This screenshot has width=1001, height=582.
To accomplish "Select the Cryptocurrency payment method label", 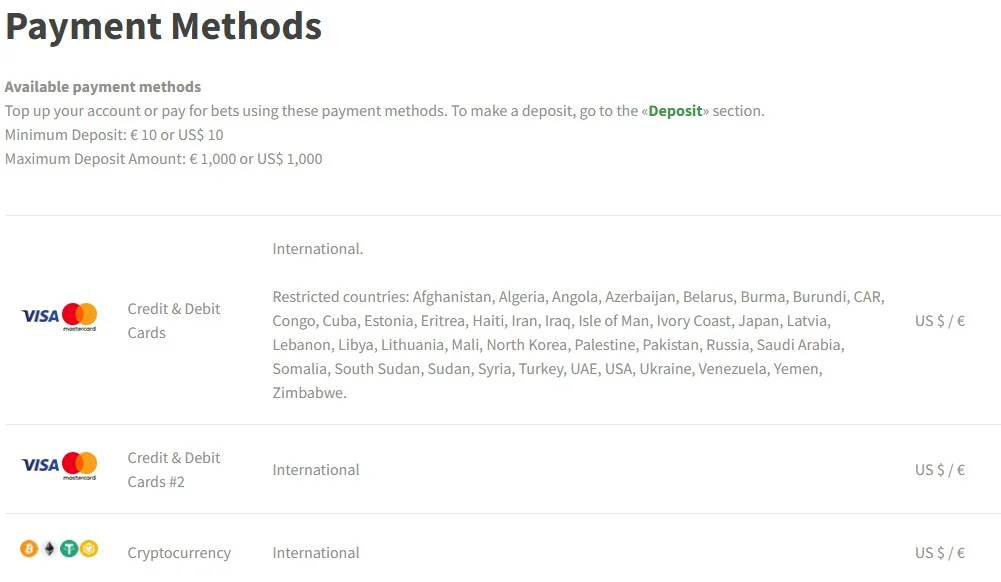I will (179, 553).
